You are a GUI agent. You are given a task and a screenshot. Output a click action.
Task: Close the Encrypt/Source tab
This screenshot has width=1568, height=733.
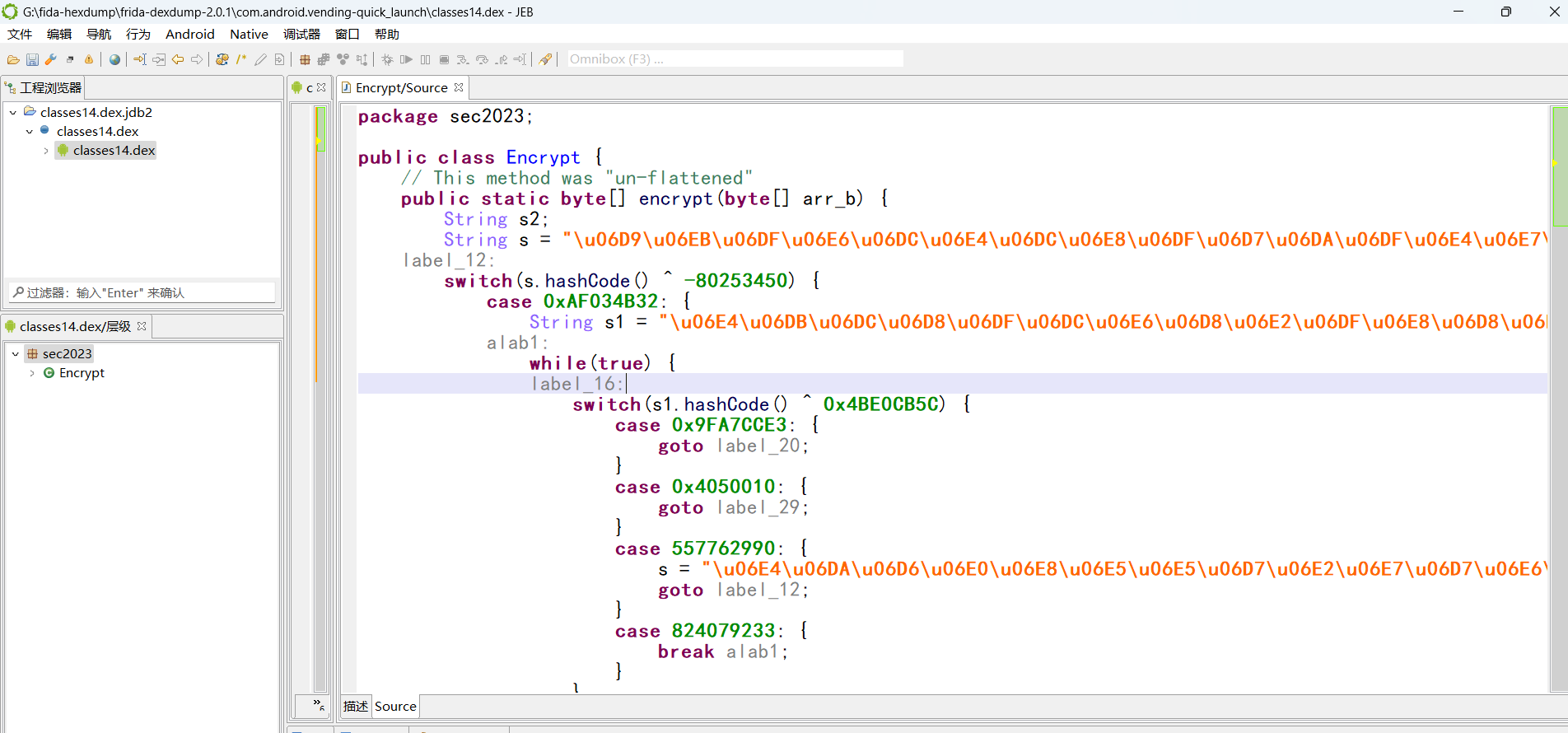[459, 87]
